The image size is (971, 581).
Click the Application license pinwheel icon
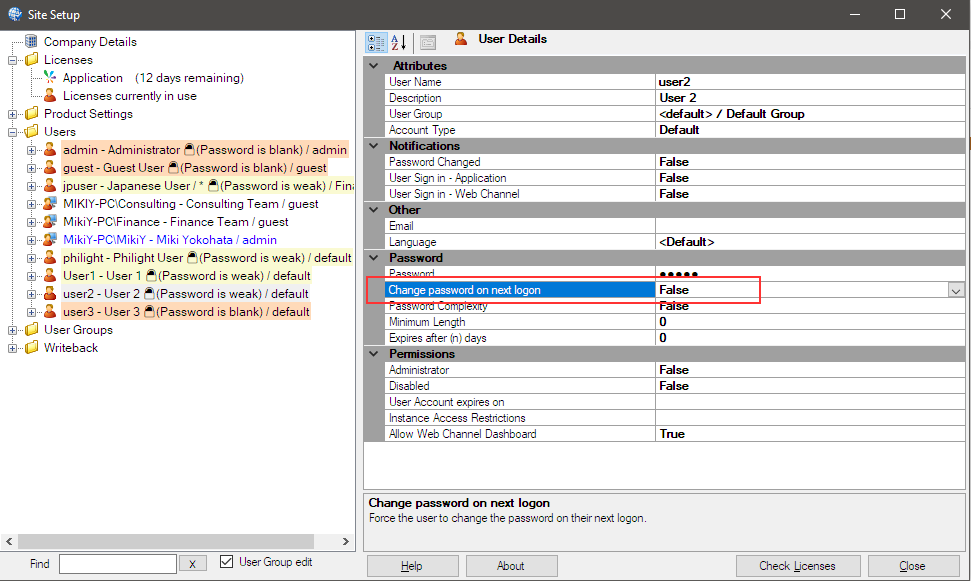pos(50,77)
